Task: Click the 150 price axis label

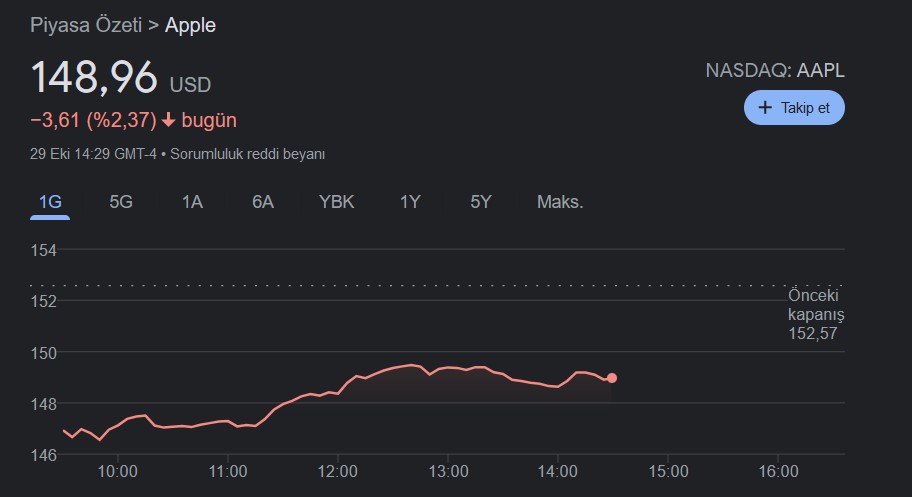Action: [44, 353]
